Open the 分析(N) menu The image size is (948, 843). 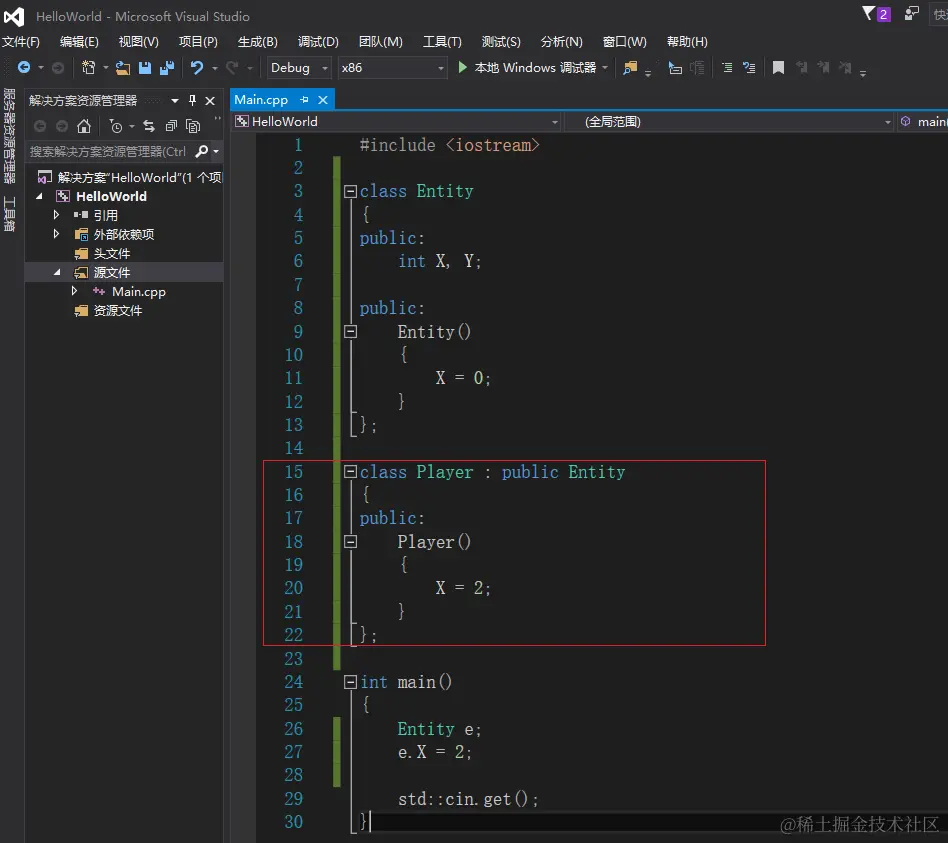pyautogui.click(x=561, y=42)
